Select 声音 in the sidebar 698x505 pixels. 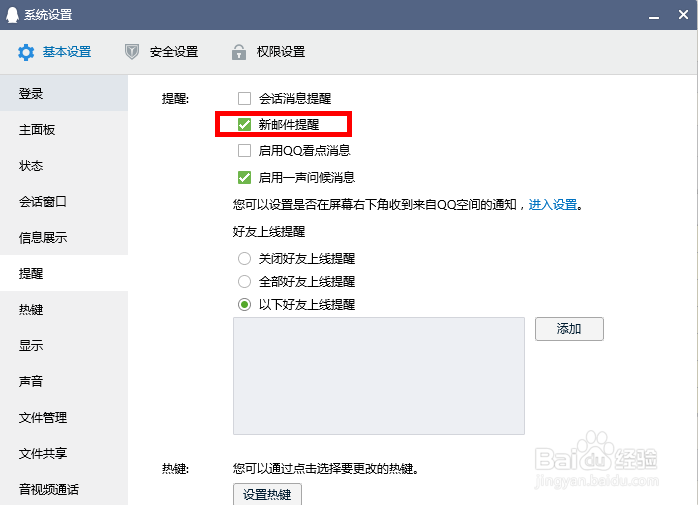64,382
